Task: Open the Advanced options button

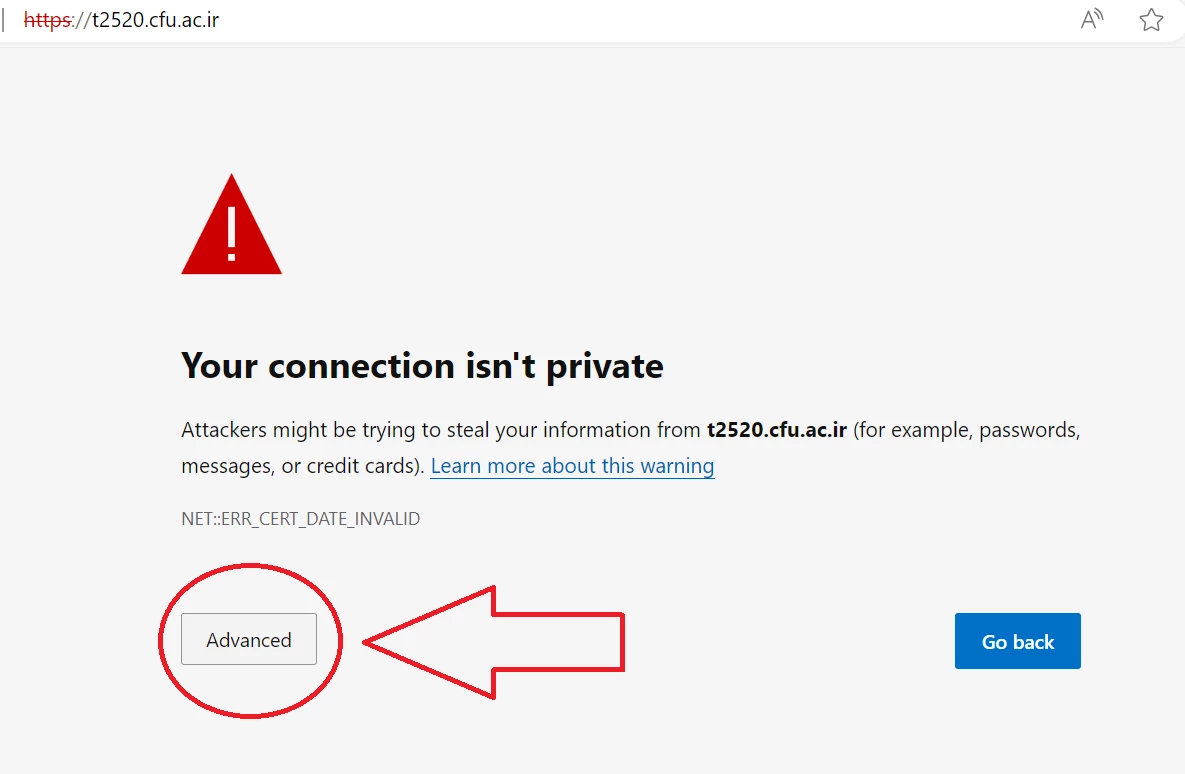Action: (249, 640)
